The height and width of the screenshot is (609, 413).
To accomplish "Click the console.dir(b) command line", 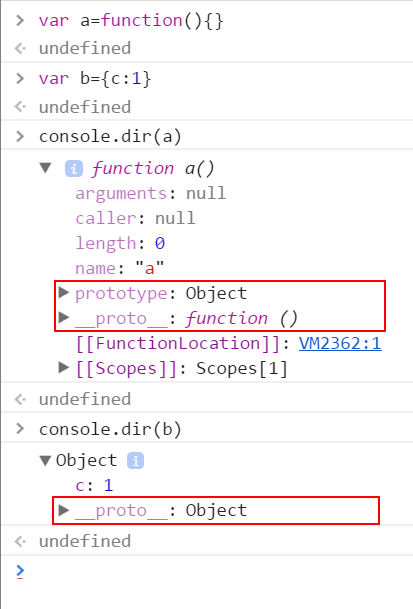I will point(110,429).
